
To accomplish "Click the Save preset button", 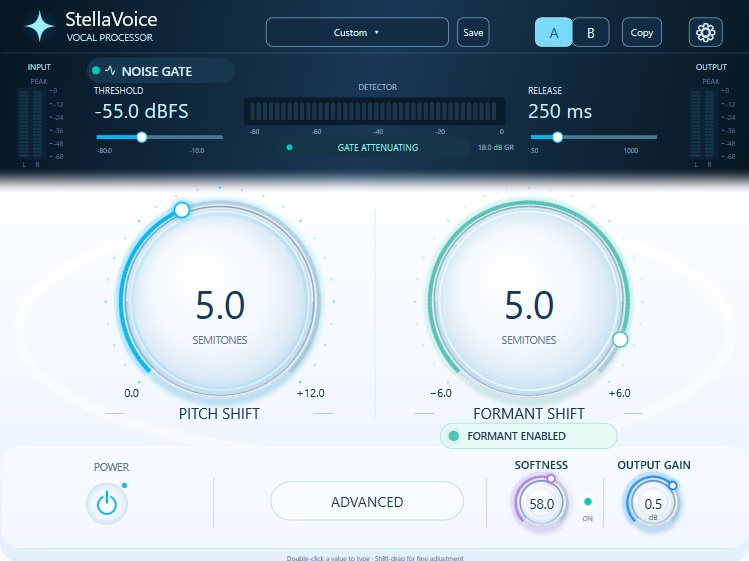I will [x=473, y=32].
